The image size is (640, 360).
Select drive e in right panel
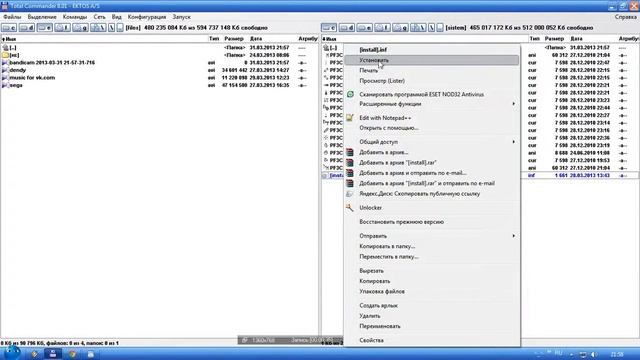click(x=364, y=28)
